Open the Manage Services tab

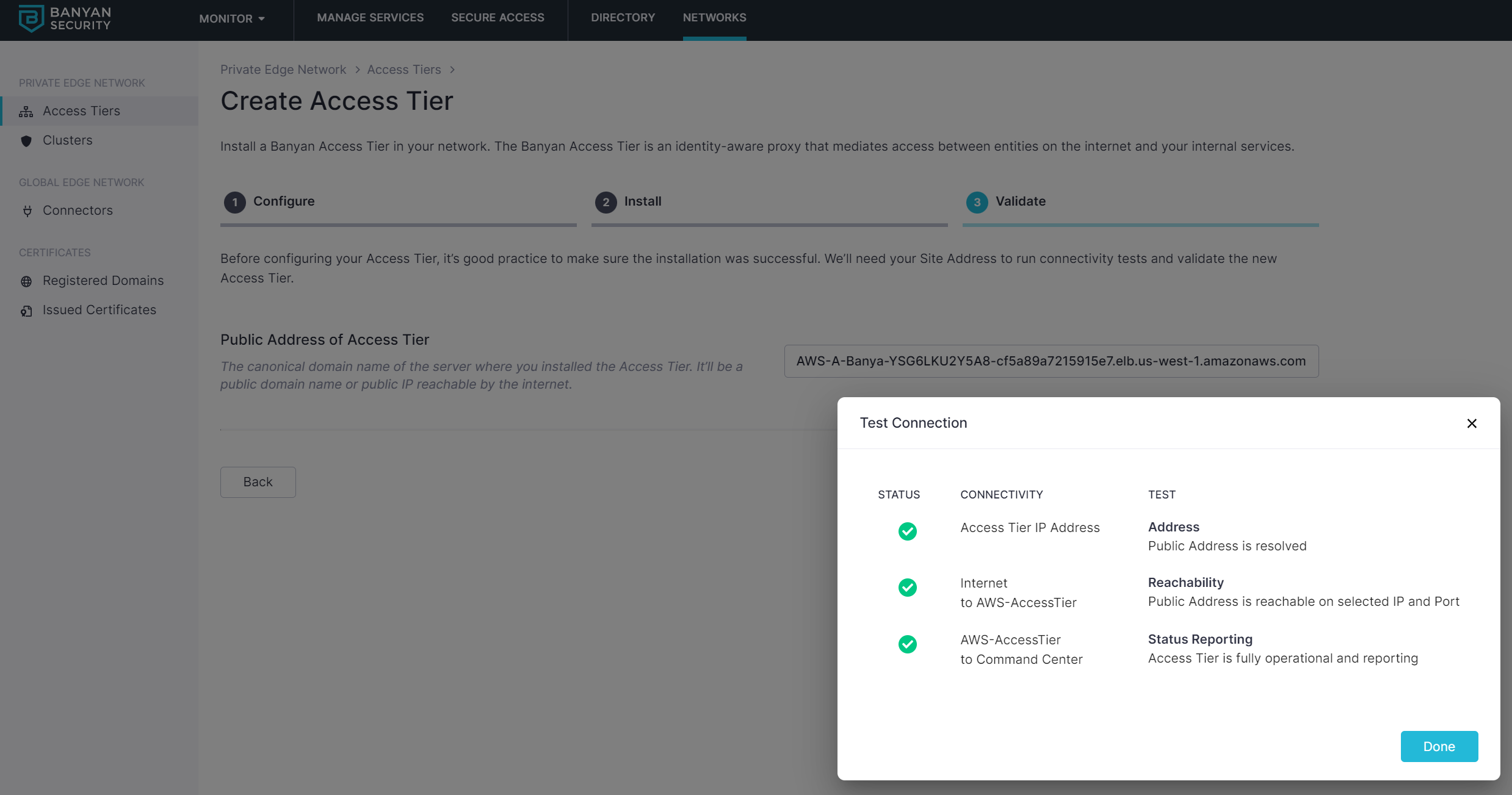[x=370, y=18]
